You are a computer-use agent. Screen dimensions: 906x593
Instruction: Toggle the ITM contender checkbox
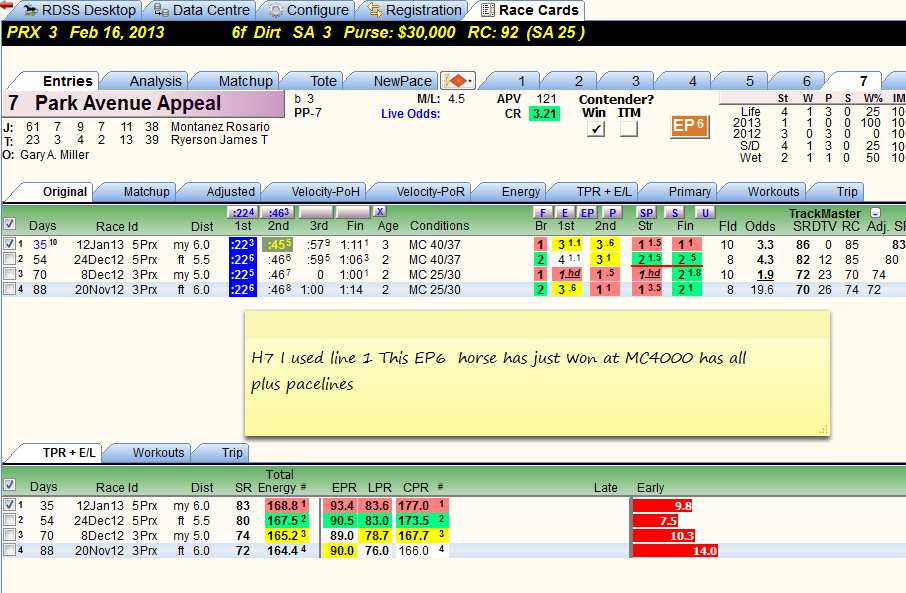(x=629, y=129)
